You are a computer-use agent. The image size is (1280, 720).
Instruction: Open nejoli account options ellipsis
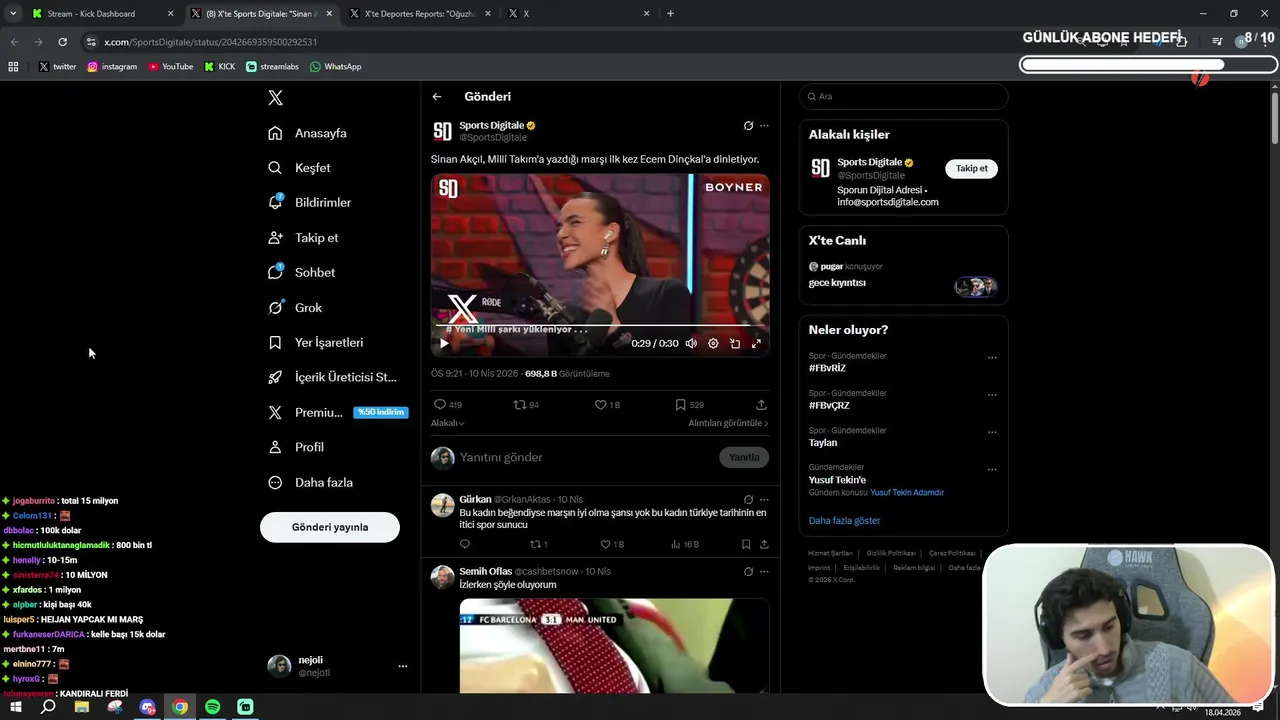[x=403, y=666]
